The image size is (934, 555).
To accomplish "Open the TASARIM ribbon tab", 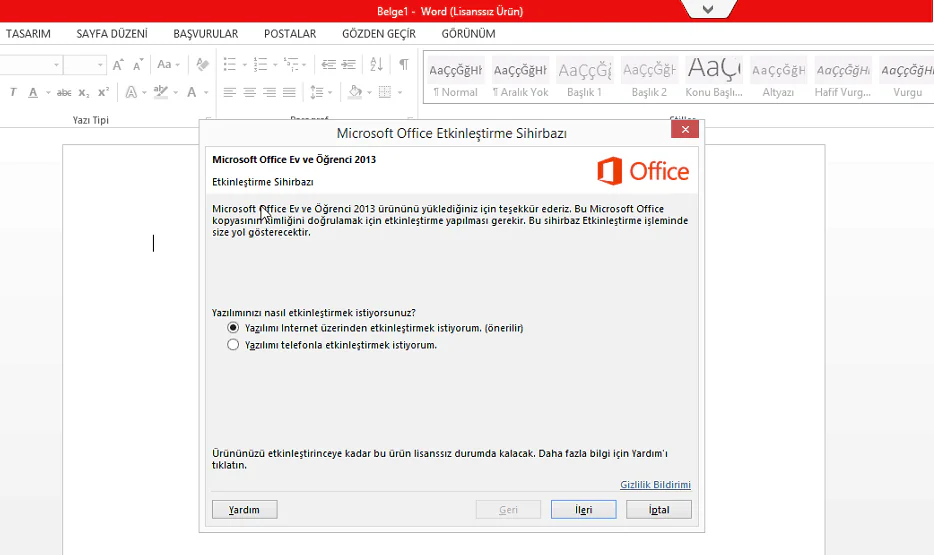I will [28, 34].
